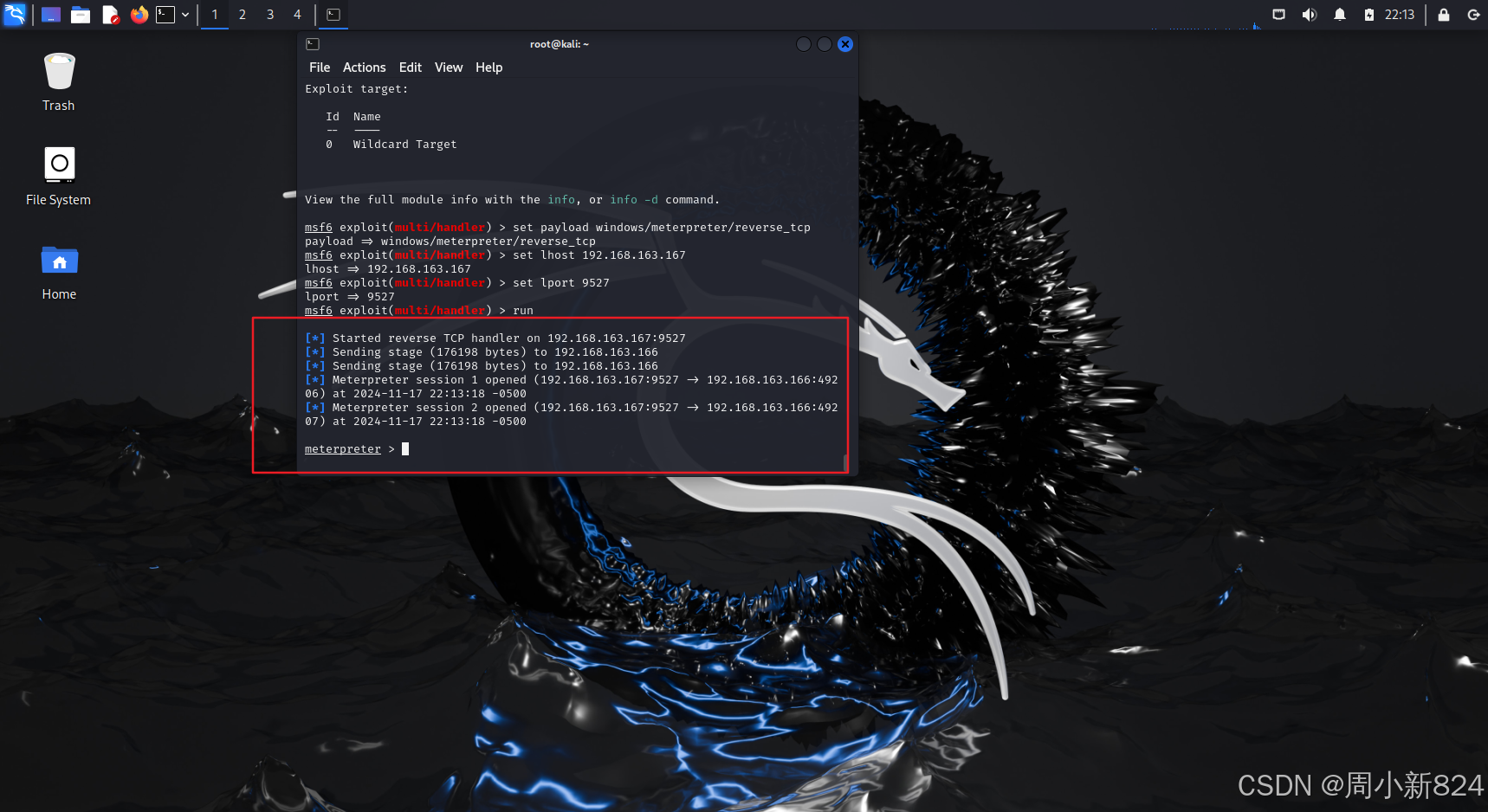Switch to workspace 2
The height and width of the screenshot is (812, 1488).
click(243, 15)
